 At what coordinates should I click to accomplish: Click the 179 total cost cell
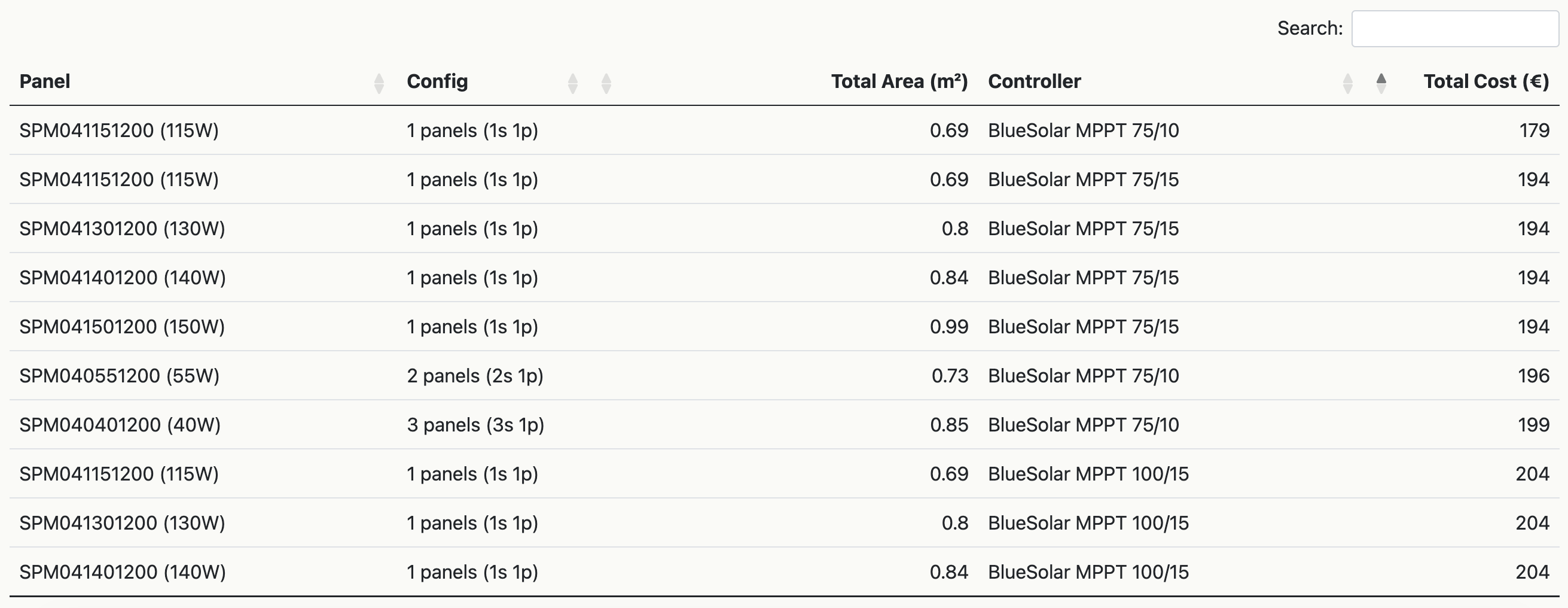[1534, 130]
